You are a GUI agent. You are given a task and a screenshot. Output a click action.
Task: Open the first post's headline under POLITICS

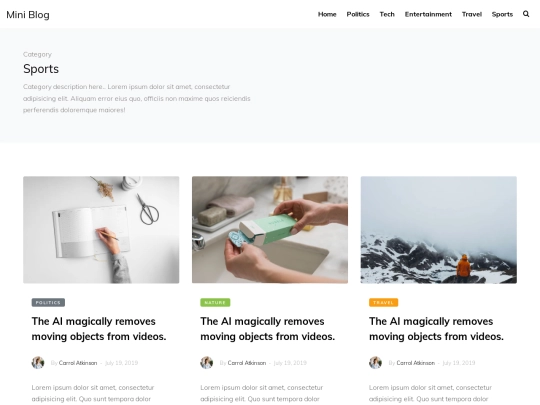(x=99, y=329)
